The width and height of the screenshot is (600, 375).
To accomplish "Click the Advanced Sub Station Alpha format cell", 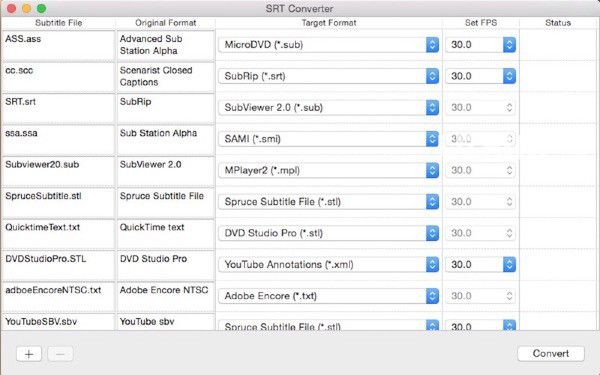I will click(165, 45).
